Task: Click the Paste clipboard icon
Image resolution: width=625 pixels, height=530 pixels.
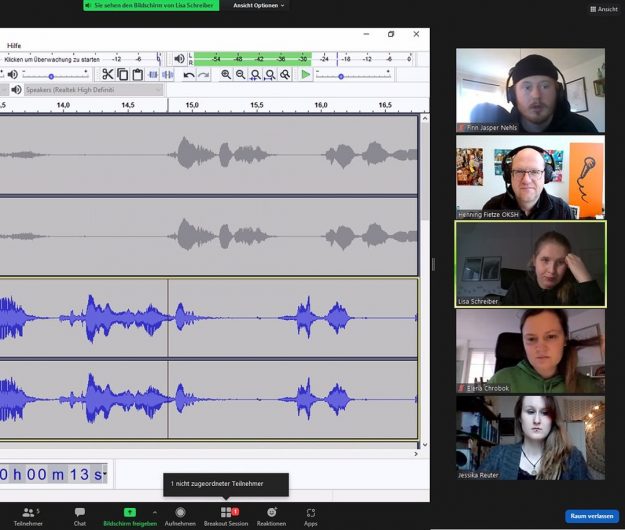Action: [138, 75]
